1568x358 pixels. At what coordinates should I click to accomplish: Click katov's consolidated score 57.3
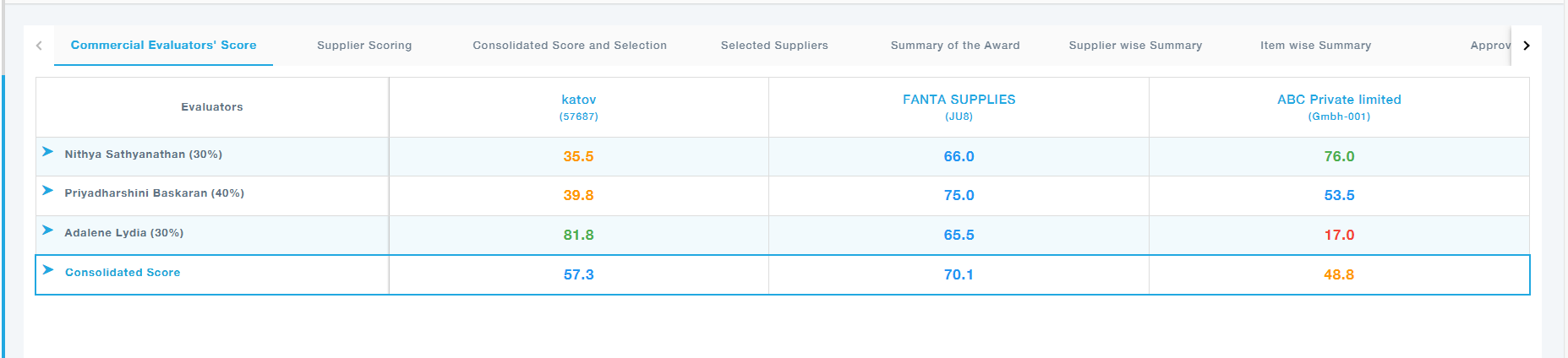(x=579, y=274)
